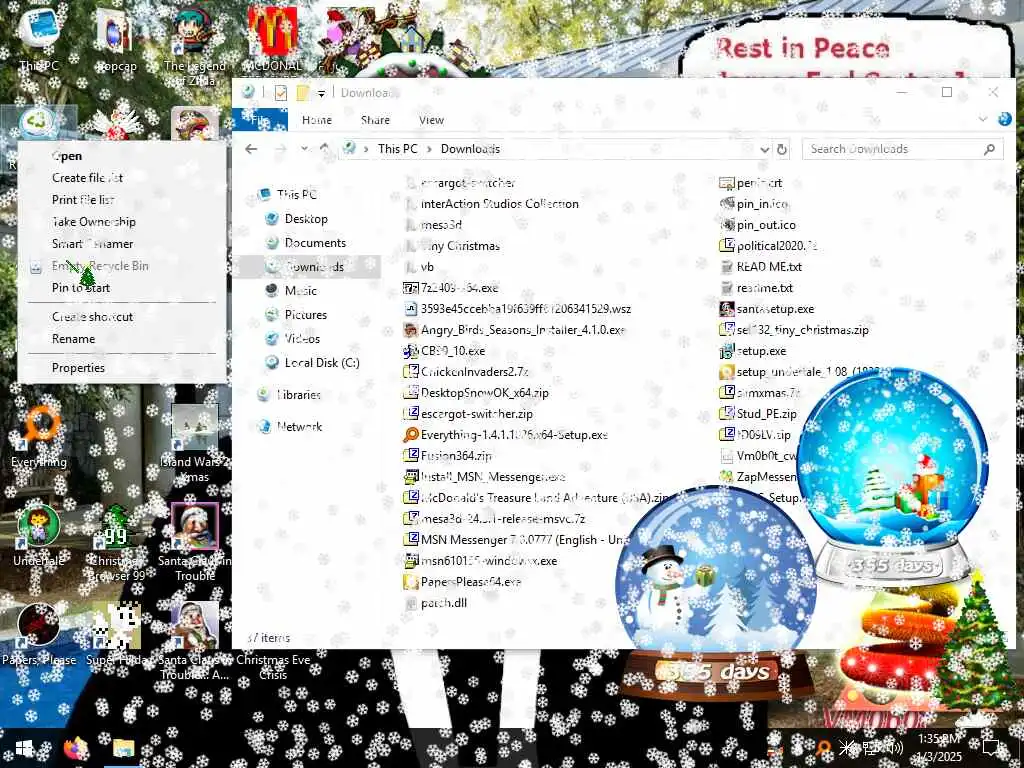Select Music in the navigation pane
Screen dimensions: 1024x768
click(300, 291)
